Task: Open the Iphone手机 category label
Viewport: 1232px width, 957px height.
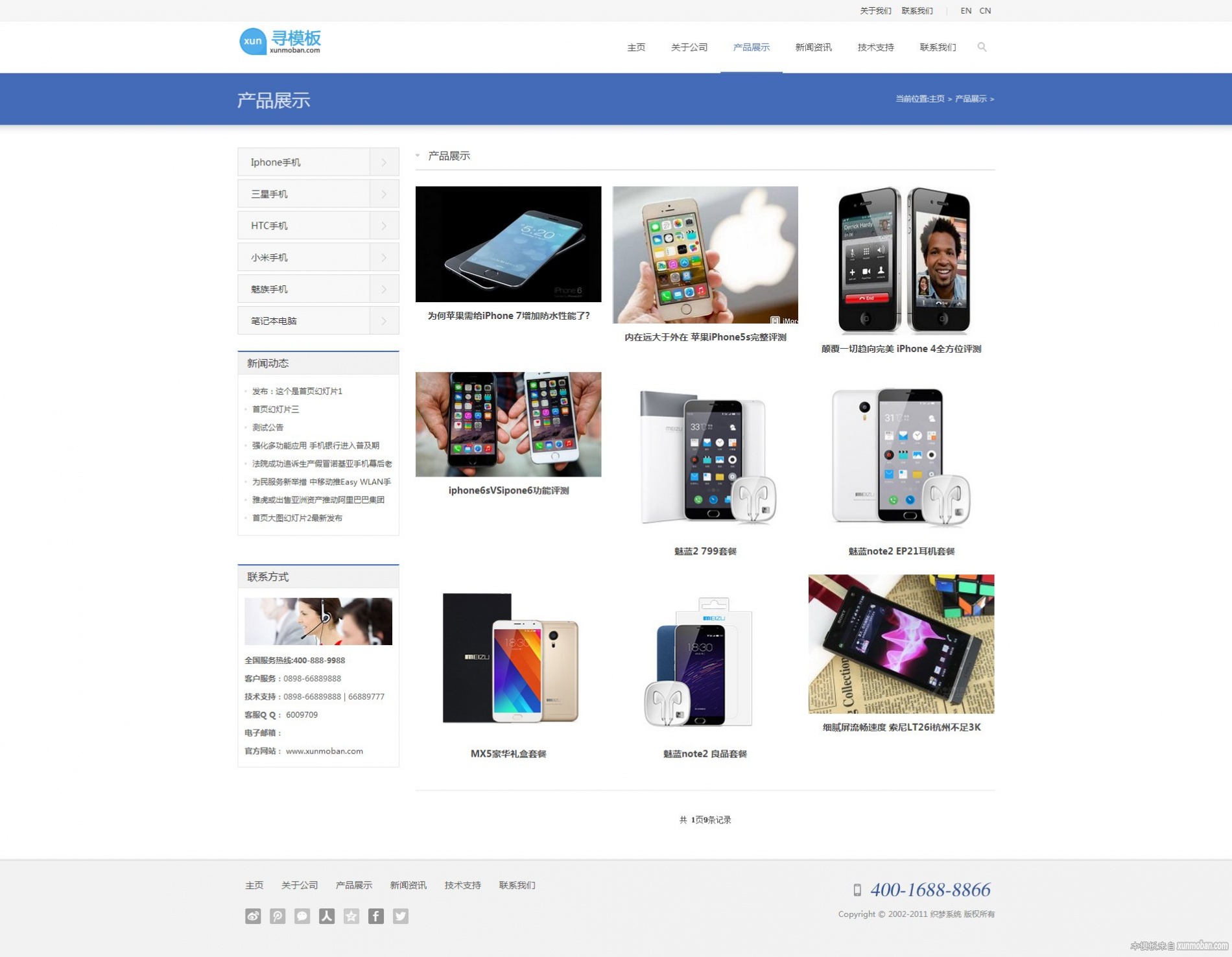Action: (x=276, y=162)
